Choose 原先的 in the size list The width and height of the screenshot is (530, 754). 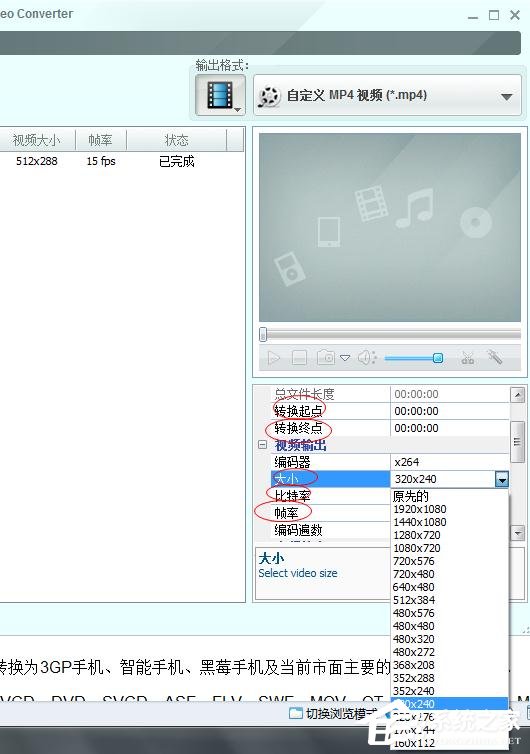449,496
